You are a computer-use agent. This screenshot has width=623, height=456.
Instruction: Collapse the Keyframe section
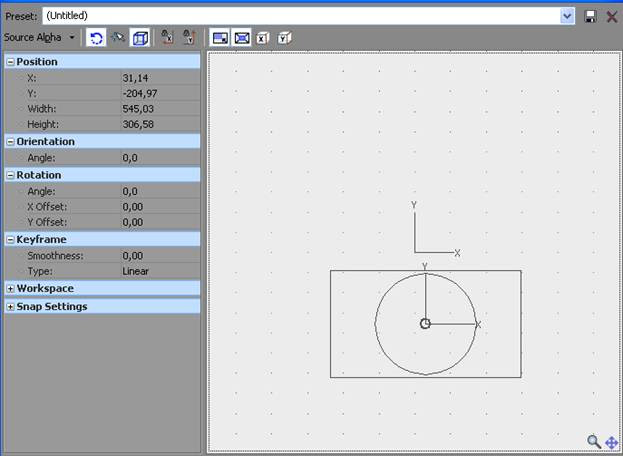pyautogui.click(x=11, y=240)
